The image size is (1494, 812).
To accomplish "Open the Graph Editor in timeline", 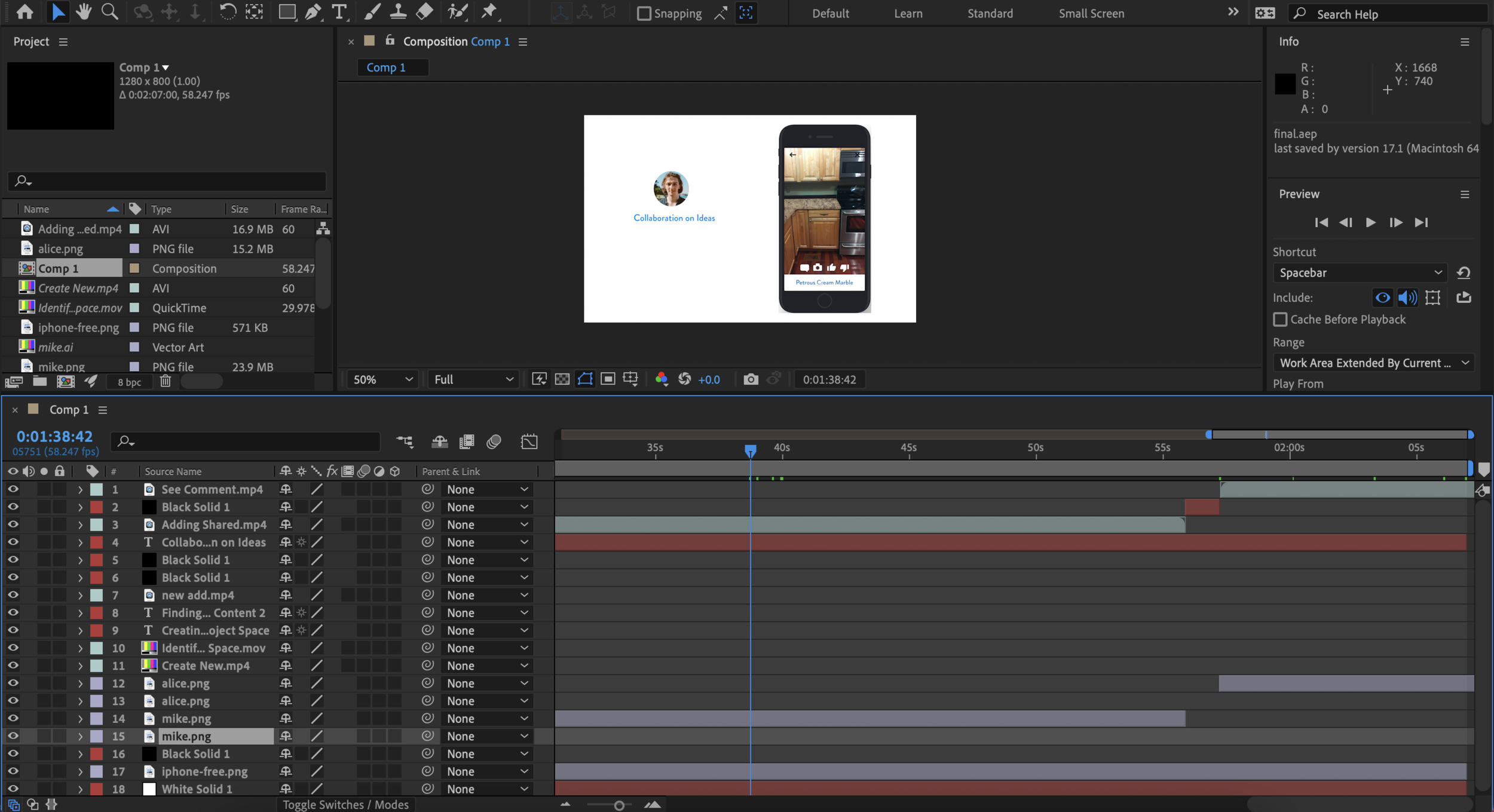I will click(529, 442).
